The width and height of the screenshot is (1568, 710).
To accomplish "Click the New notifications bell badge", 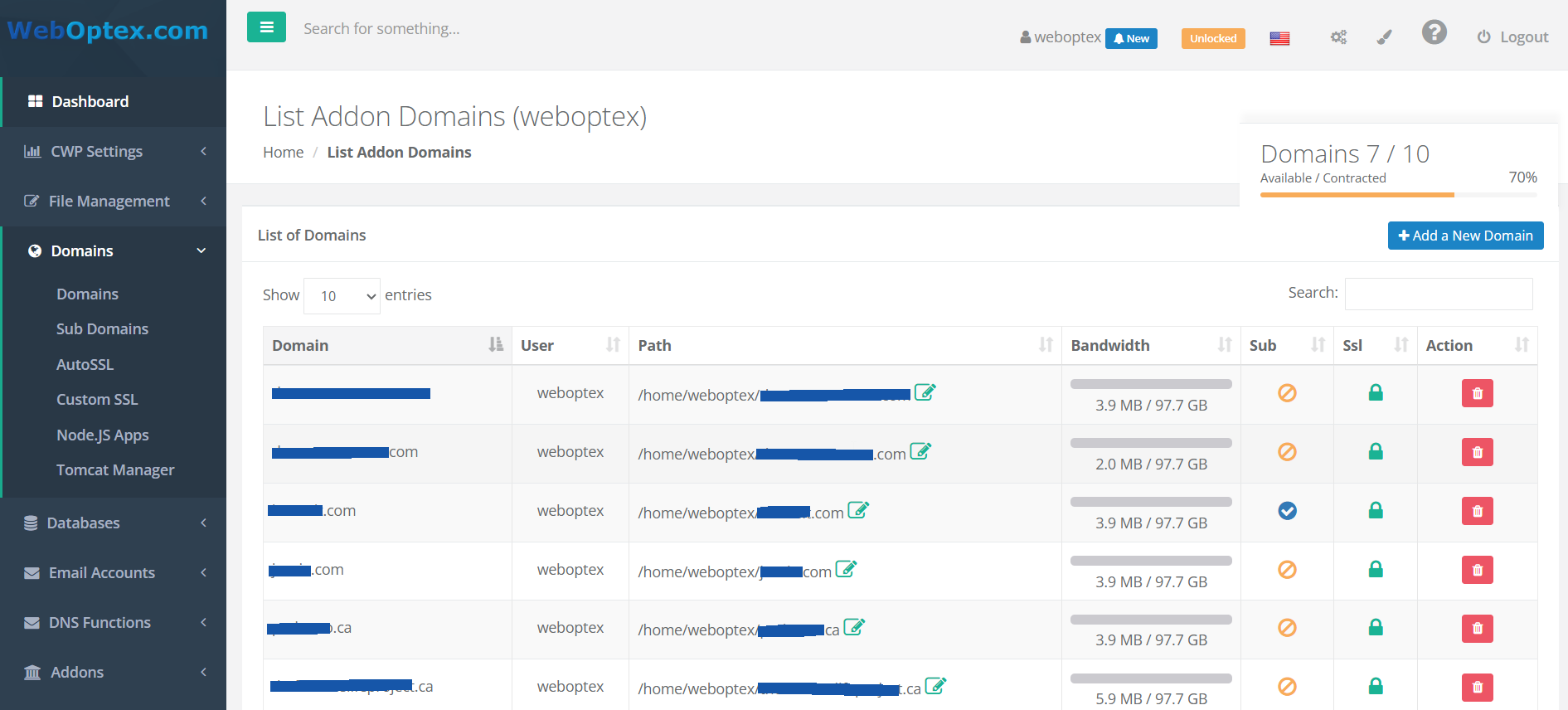I will click(x=1131, y=38).
